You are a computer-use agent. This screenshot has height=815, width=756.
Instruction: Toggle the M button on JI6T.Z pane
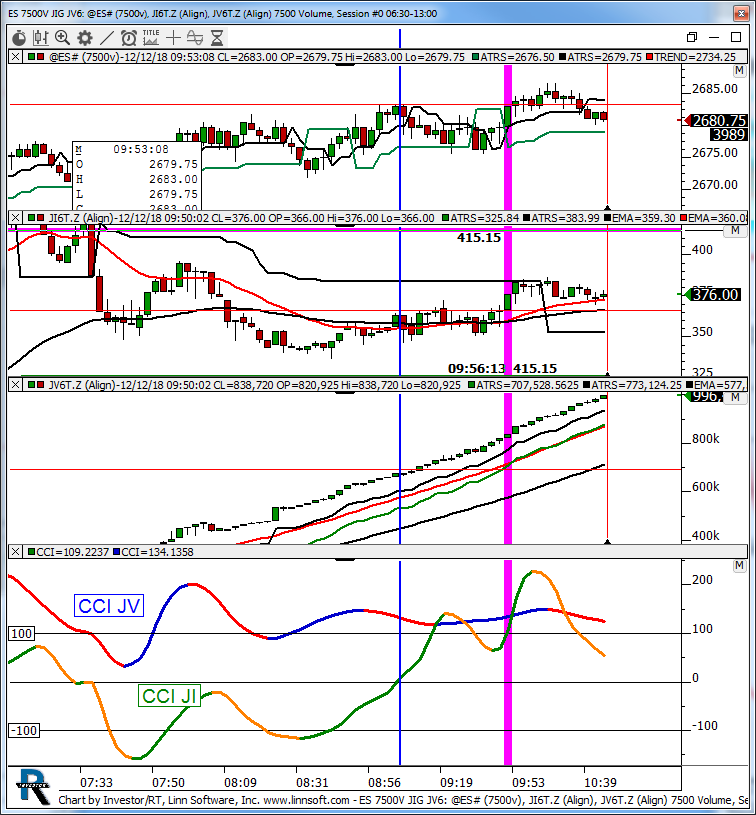tap(739, 232)
